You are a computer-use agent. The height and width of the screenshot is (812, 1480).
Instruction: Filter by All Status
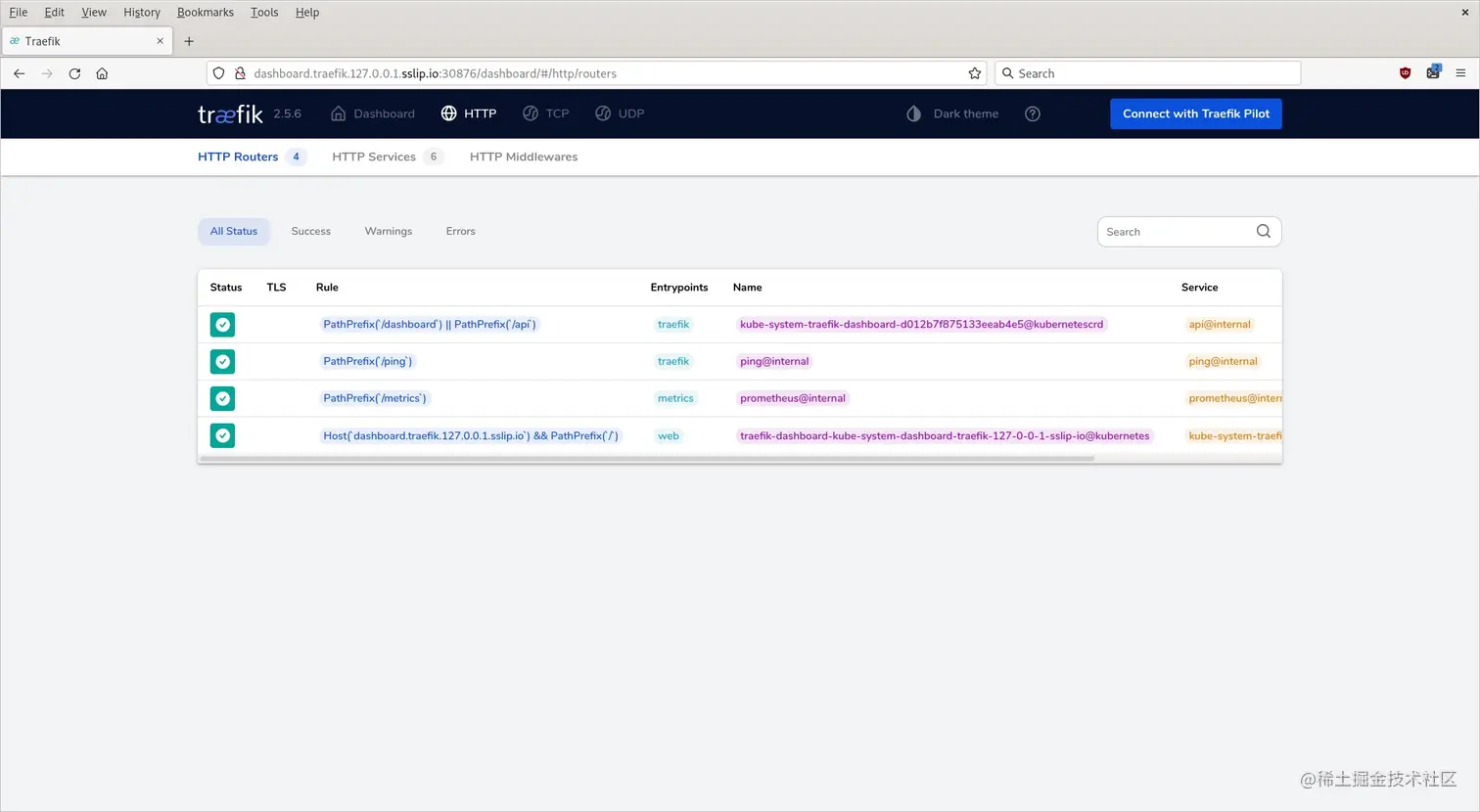[x=234, y=231]
